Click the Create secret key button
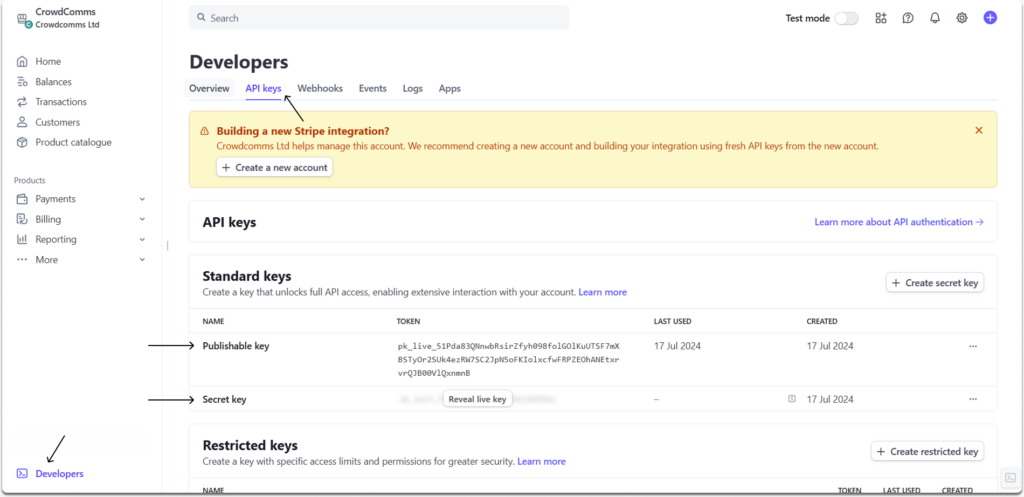The image size is (1024, 497). (935, 283)
